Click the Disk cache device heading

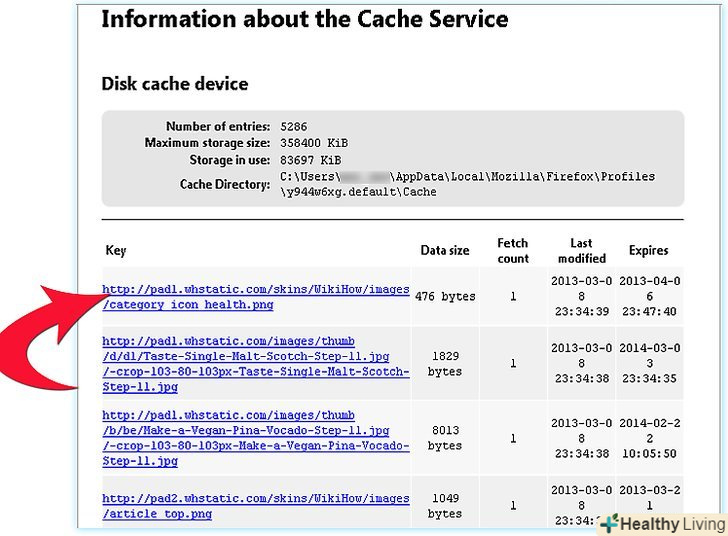(175, 84)
